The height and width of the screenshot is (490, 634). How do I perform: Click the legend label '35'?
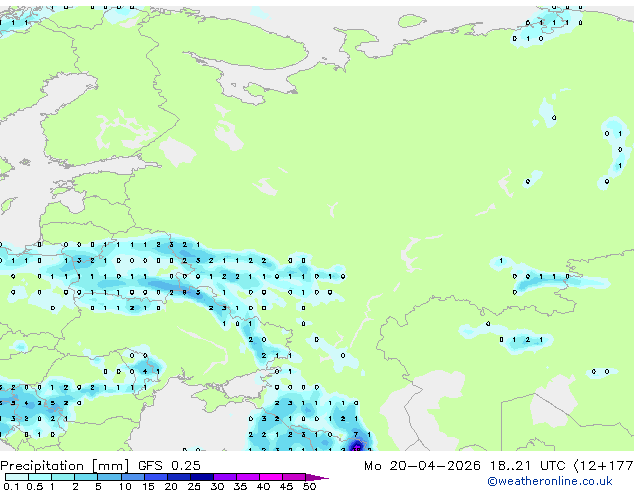coord(240,486)
